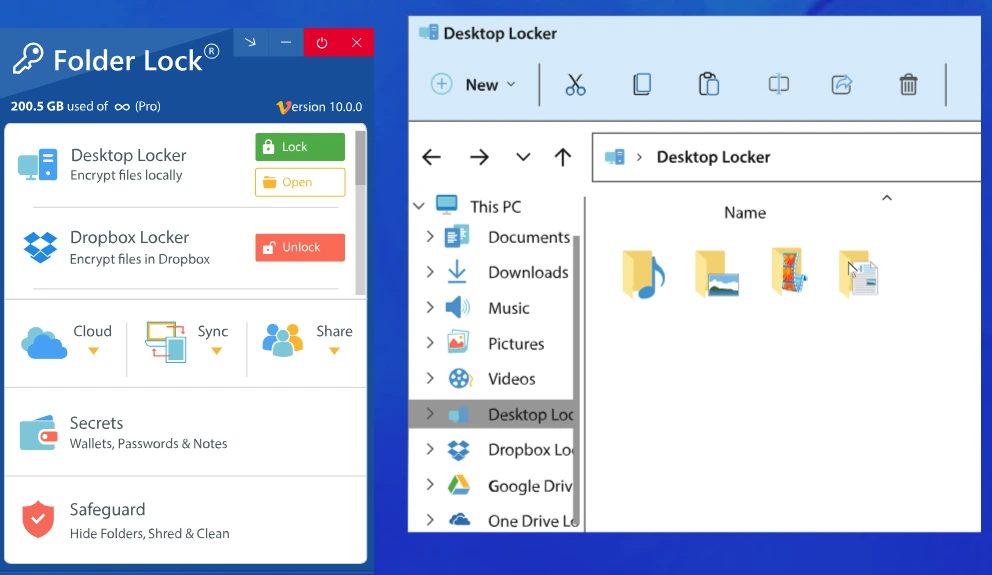Unlock the Dropbox Locker
992x575 pixels.
300,247
